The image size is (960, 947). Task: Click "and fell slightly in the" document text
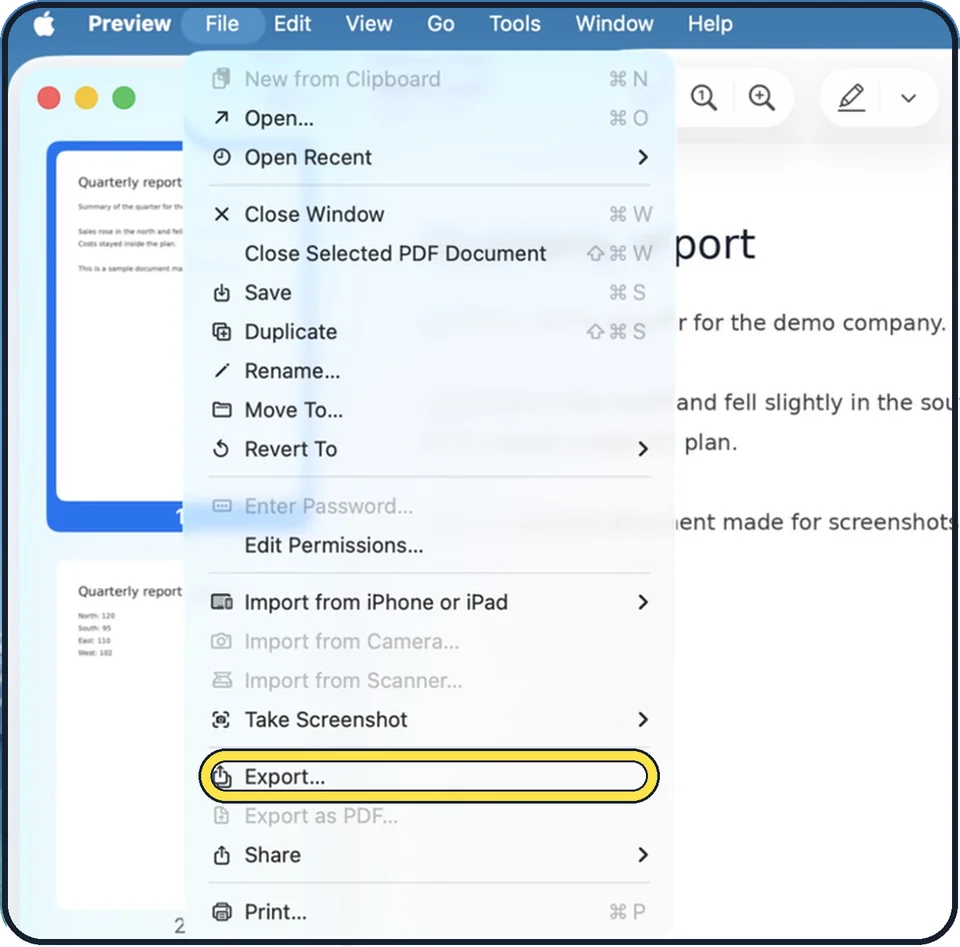794,402
